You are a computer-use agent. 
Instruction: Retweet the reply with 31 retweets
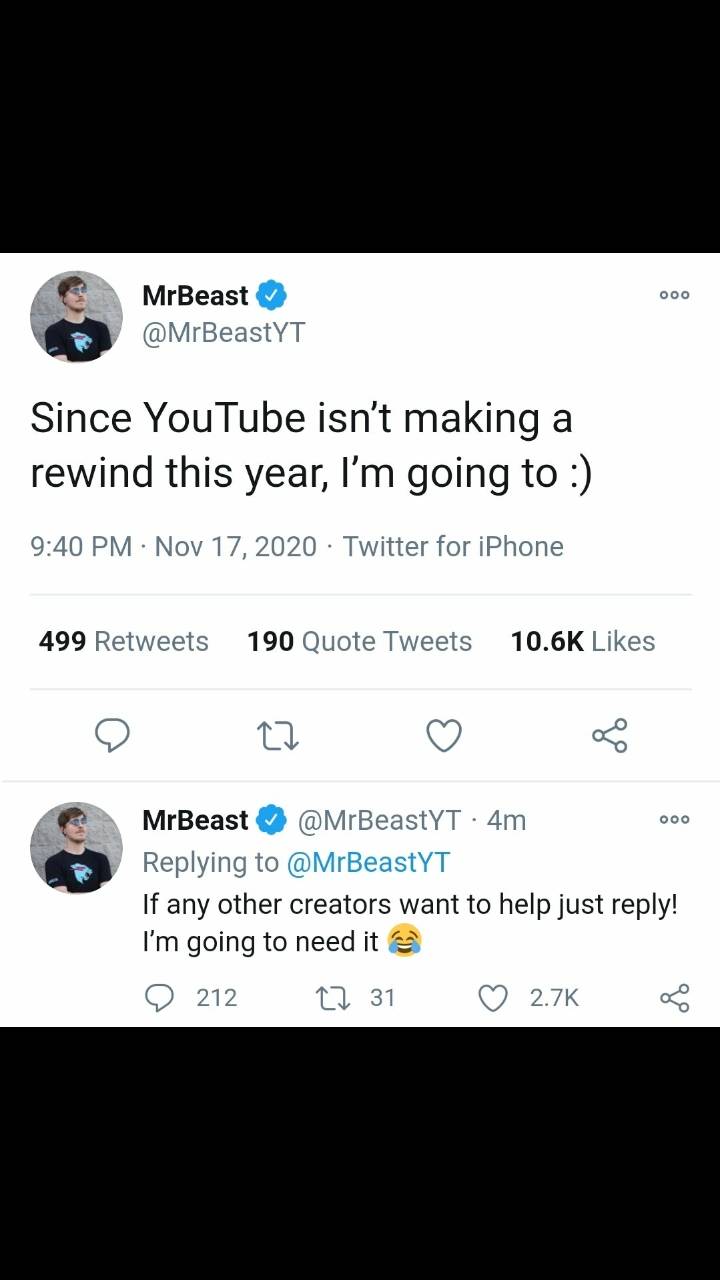pyautogui.click(x=328, y=997)
